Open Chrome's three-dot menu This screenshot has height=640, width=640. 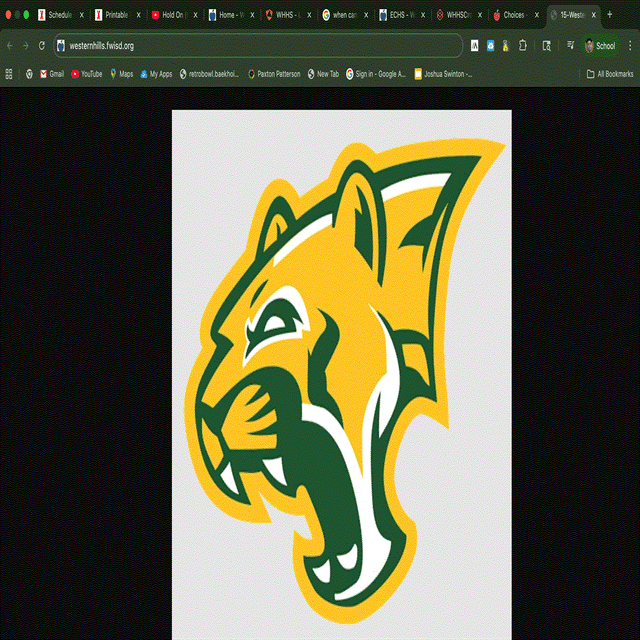630,46
